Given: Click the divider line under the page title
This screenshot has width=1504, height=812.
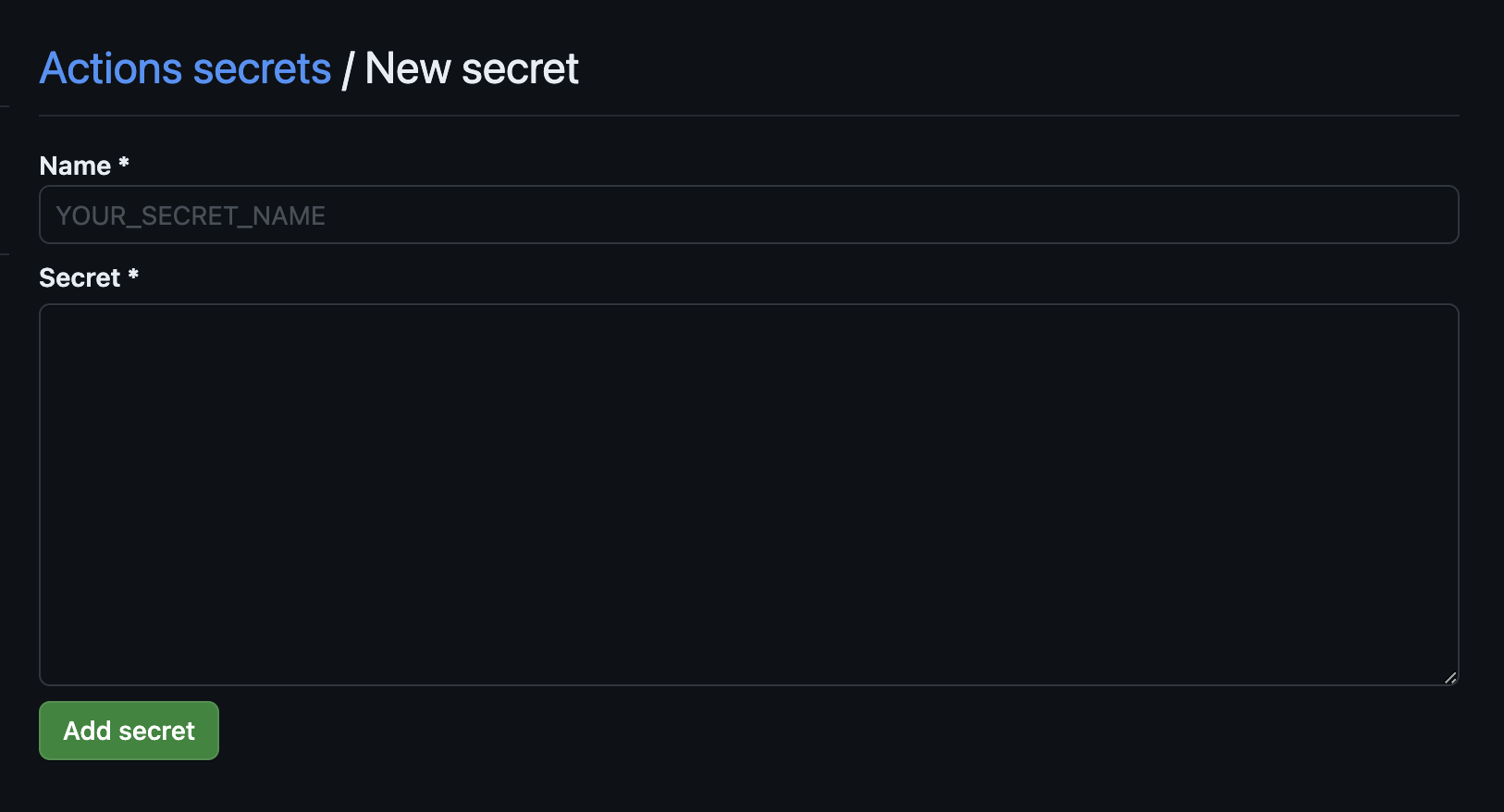Looking at the screenshot, I should [748, 116].
